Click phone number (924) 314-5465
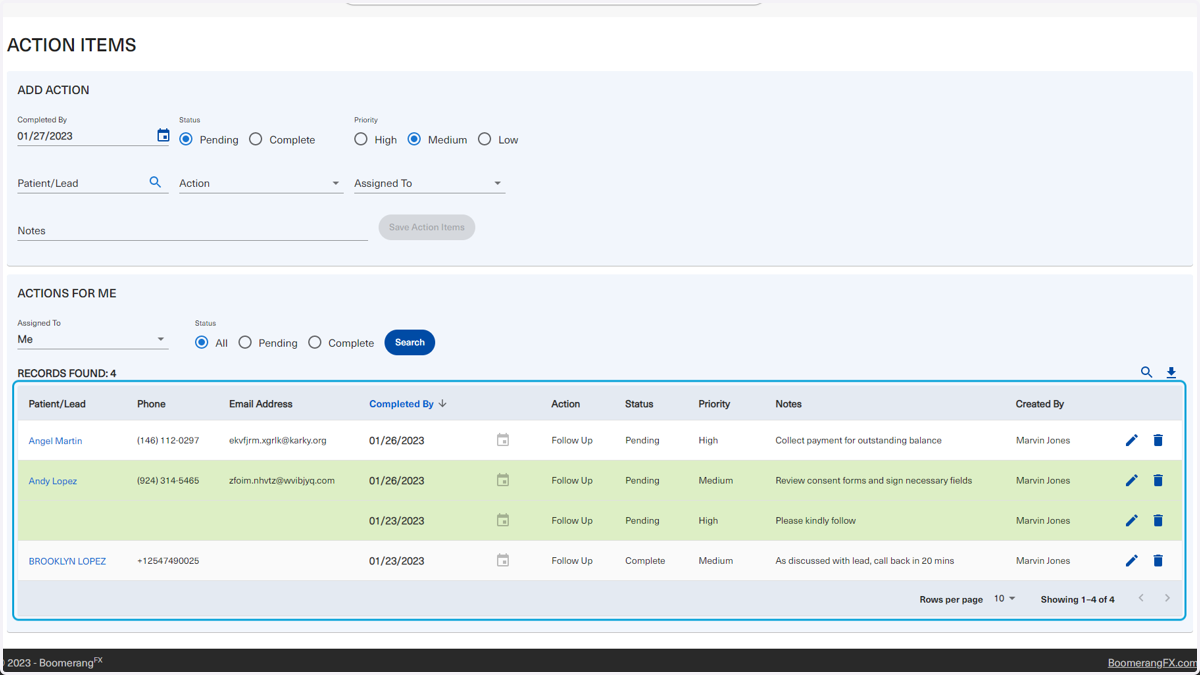Image resolution: width=1200 pixels, height=675 pixels. coord(168,480)
